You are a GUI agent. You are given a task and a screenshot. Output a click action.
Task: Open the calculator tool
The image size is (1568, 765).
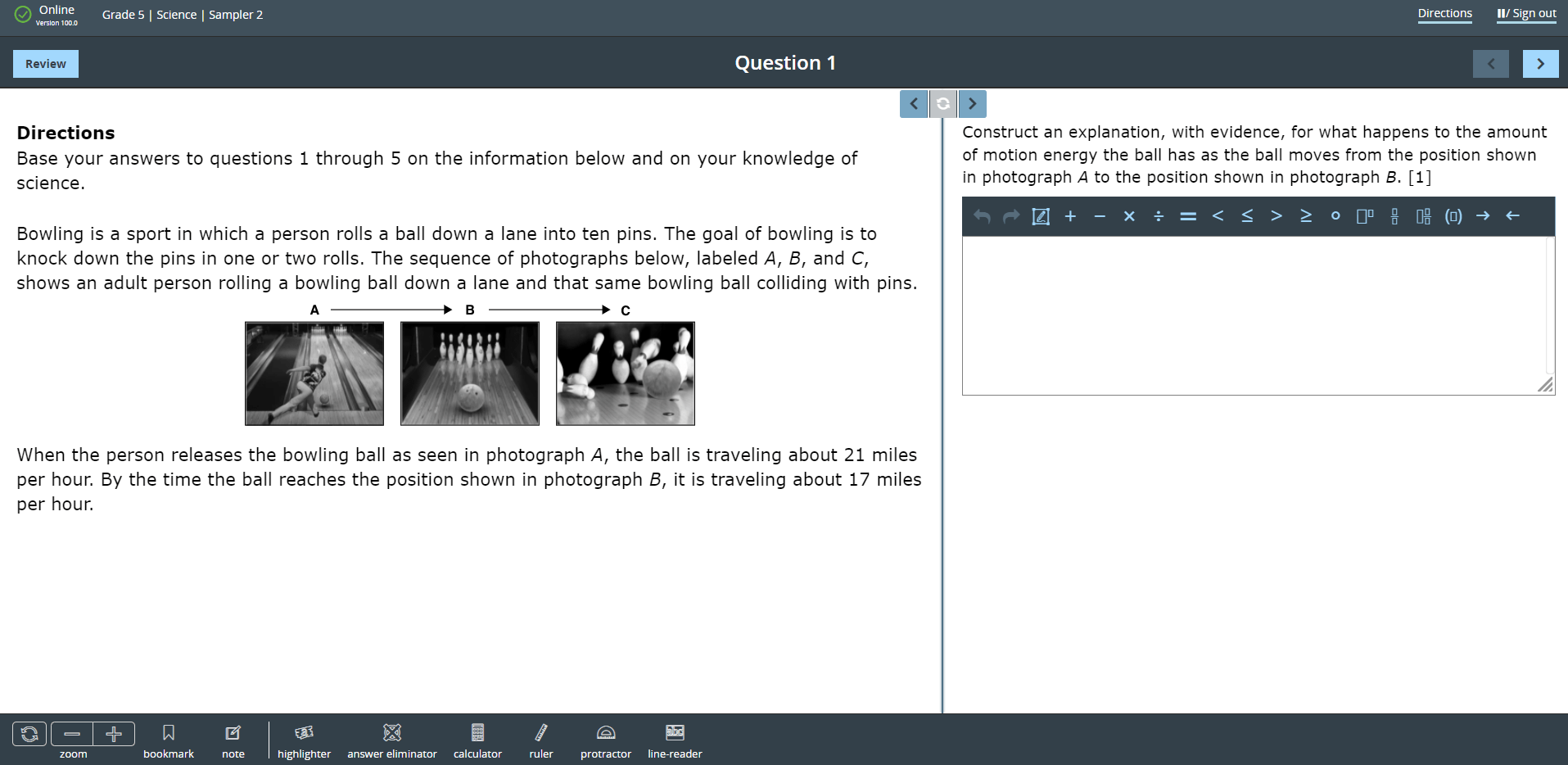click(x=477, y=740)
